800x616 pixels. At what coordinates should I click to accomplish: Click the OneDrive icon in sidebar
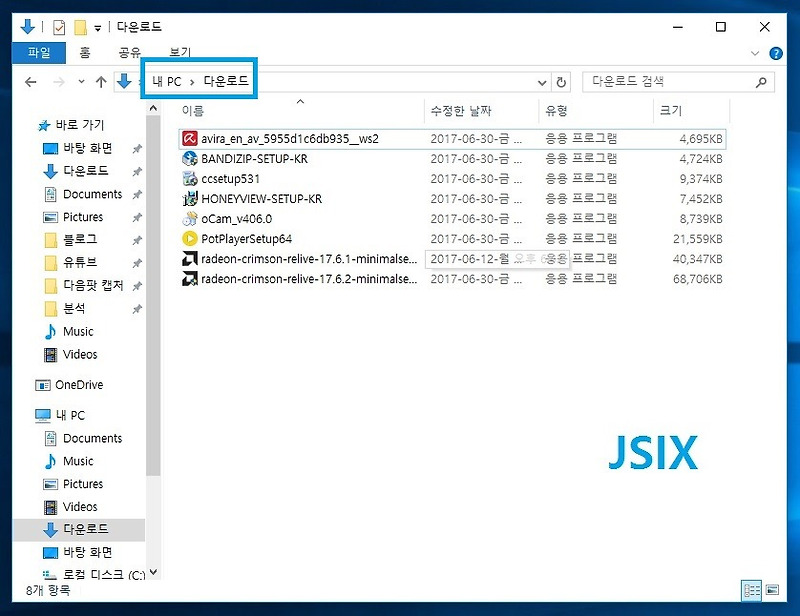(x=43, y=385)
